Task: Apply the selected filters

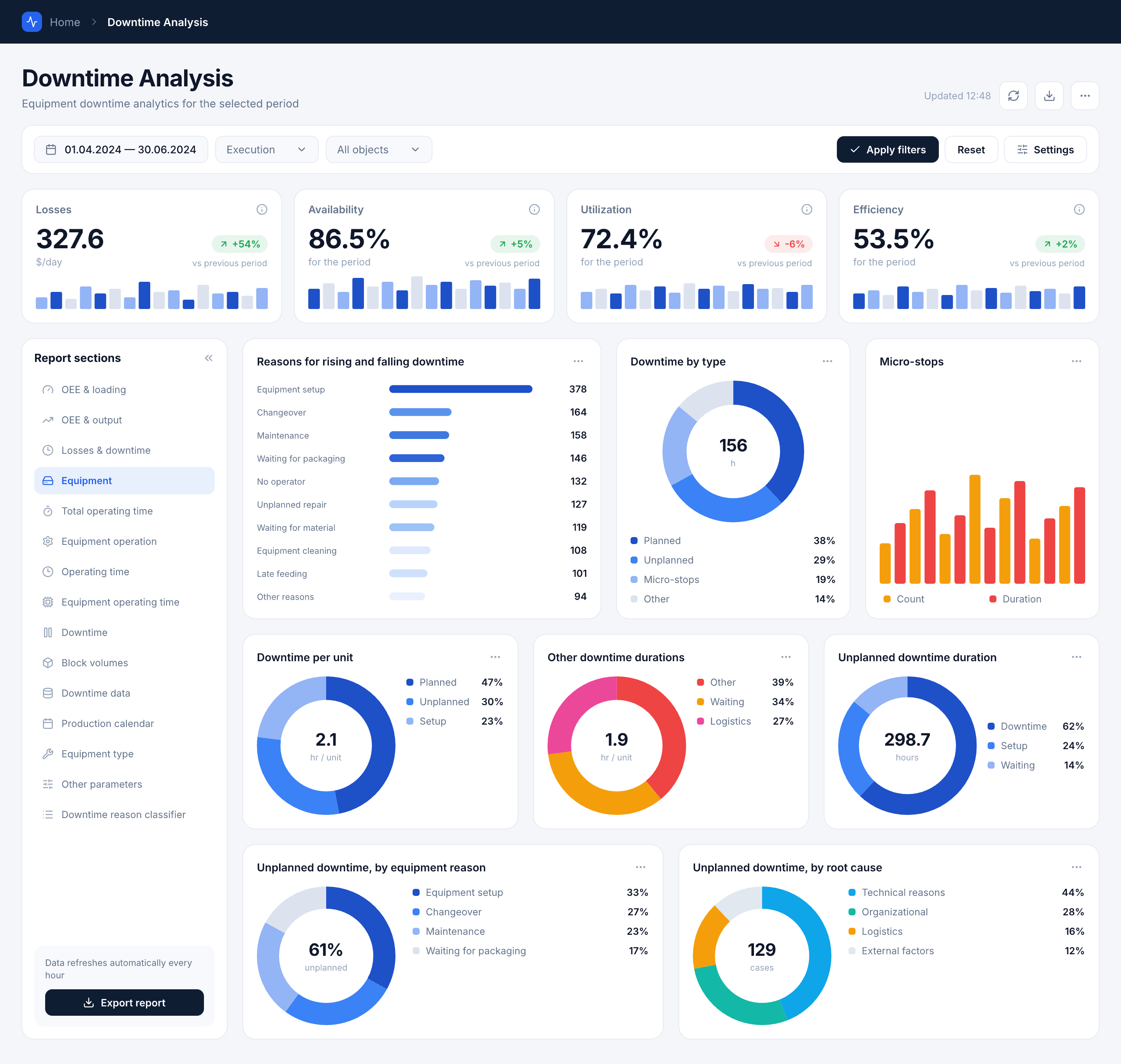Action: click(887, 150)
